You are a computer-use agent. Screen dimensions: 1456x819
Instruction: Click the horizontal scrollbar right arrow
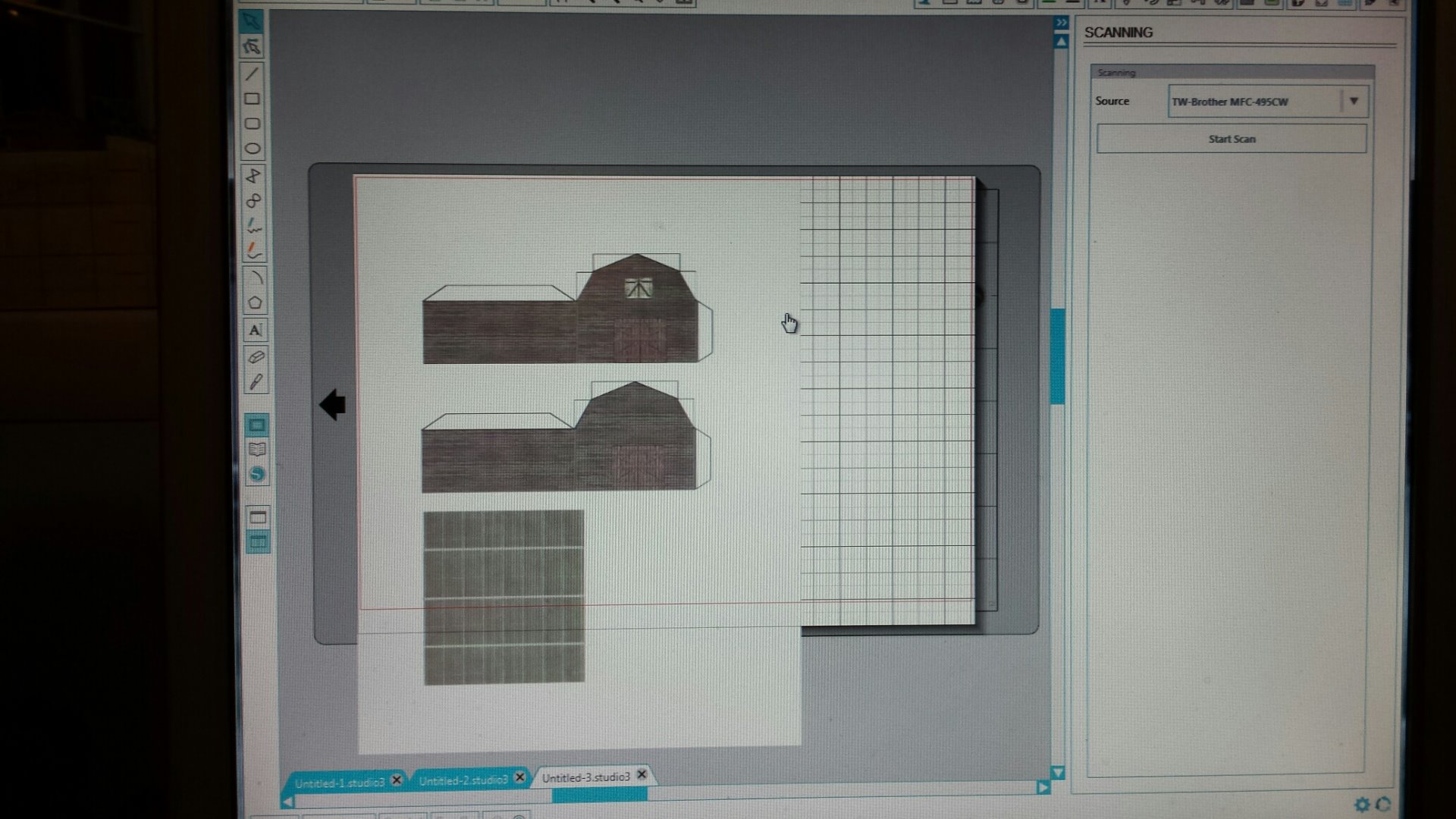click(x=1043, y=788)
